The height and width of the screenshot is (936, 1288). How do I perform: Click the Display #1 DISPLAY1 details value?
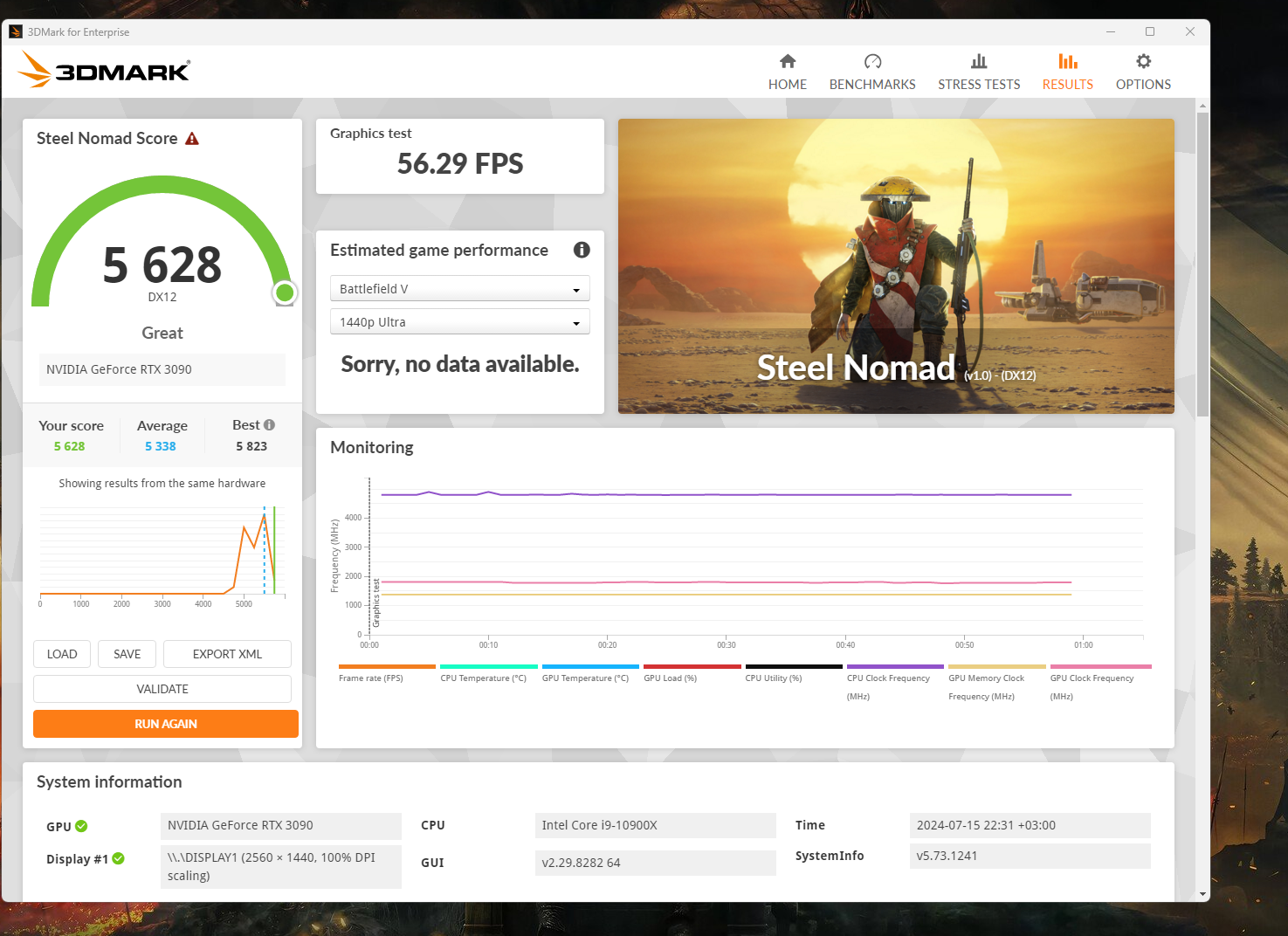[281, 866]
